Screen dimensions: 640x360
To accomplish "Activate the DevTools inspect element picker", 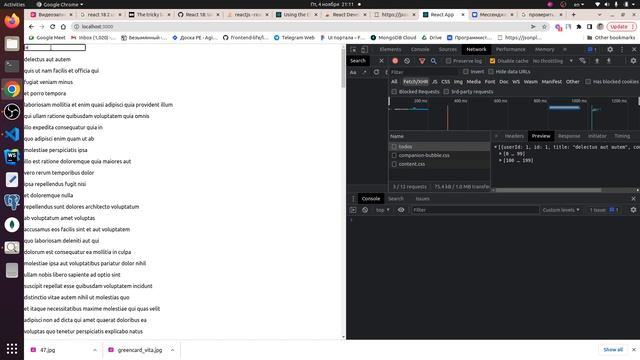I will 353,49.
